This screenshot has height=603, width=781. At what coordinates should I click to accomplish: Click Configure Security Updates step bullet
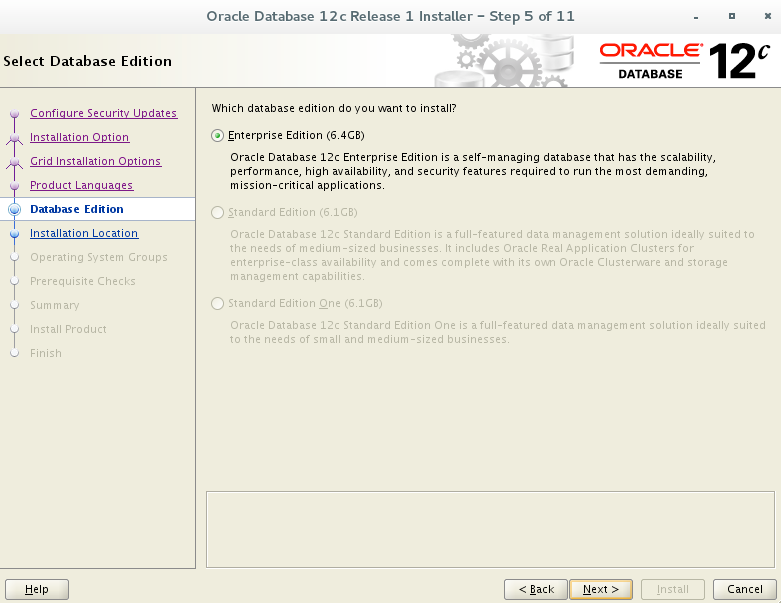14,114
